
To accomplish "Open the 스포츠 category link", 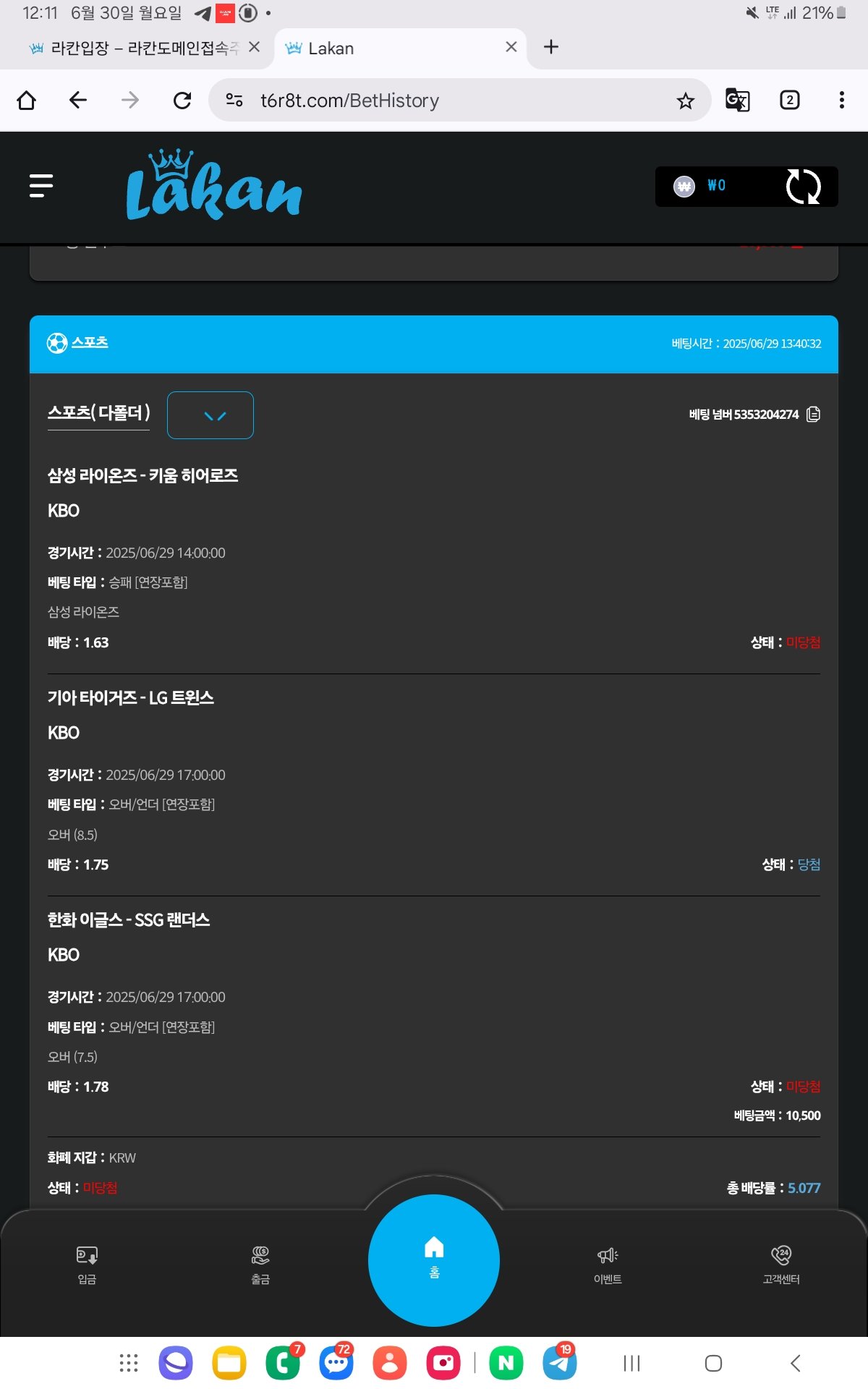I will coord(89,342).
